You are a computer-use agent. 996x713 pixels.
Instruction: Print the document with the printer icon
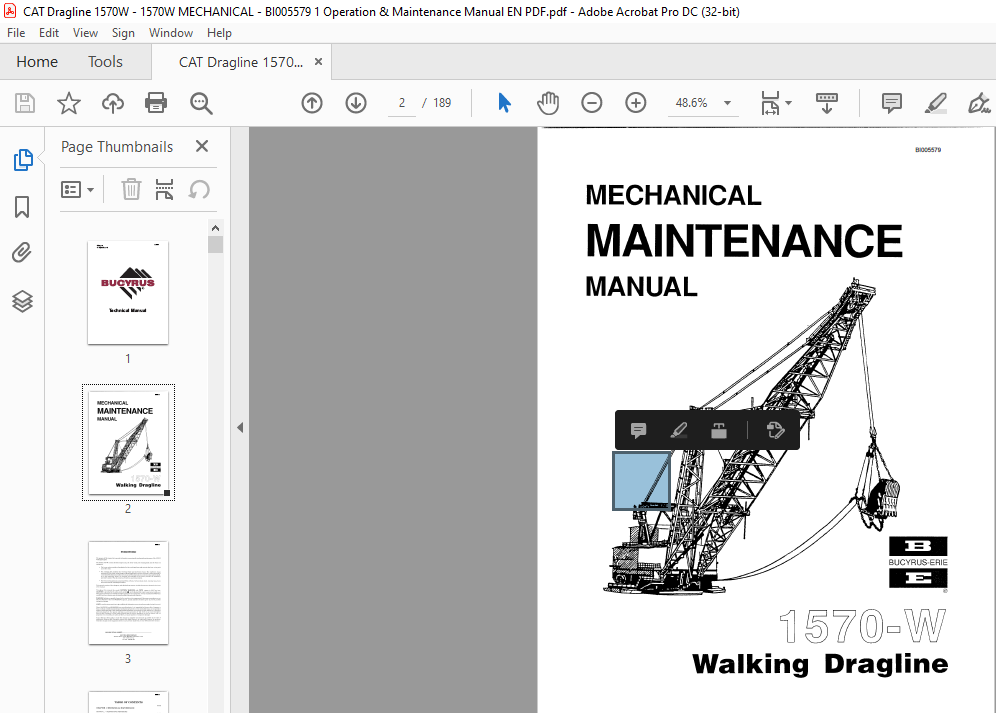click(x=156, y=103)
